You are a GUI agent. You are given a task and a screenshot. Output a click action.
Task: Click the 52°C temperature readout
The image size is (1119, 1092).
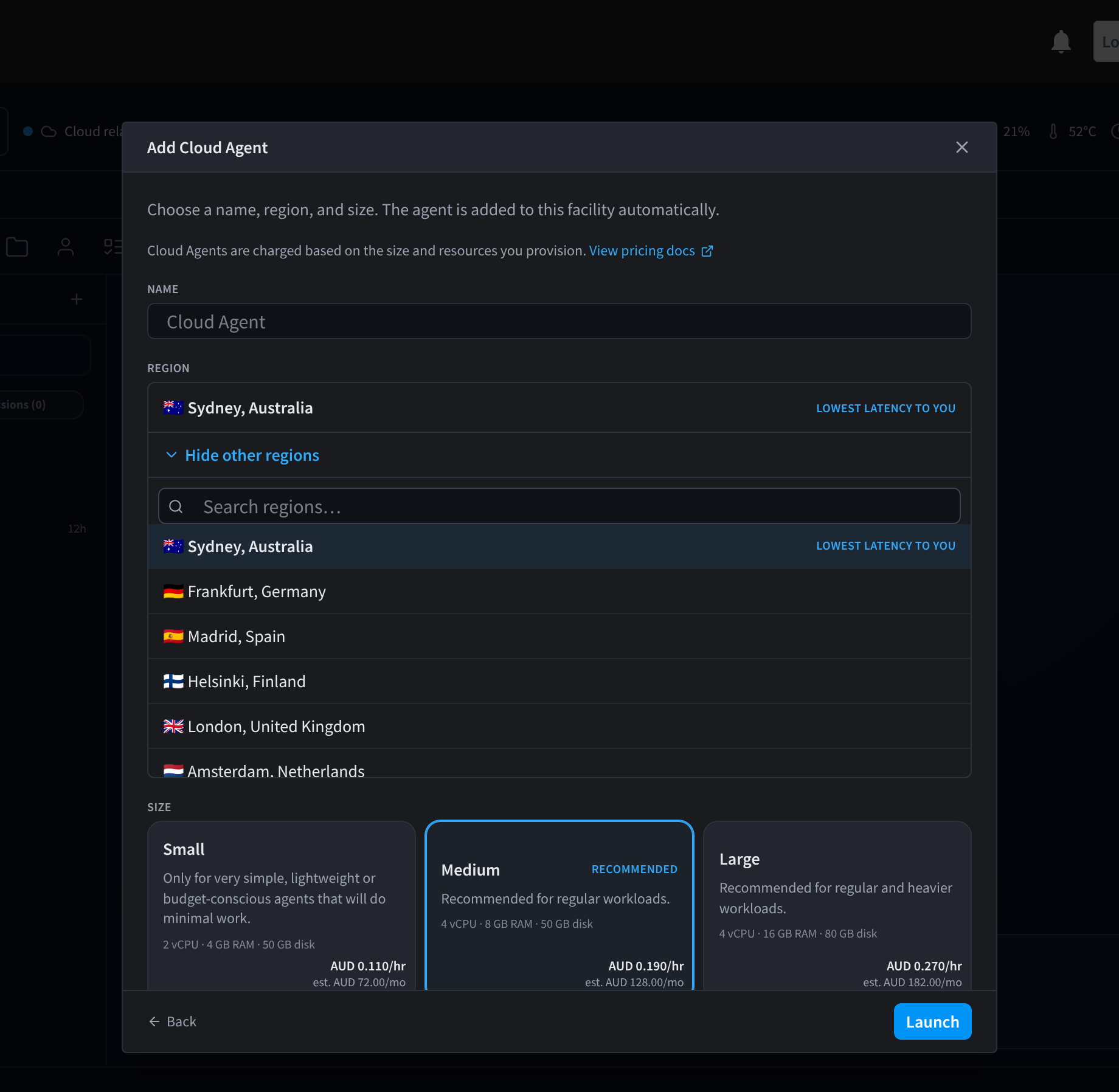point(1083,131)
